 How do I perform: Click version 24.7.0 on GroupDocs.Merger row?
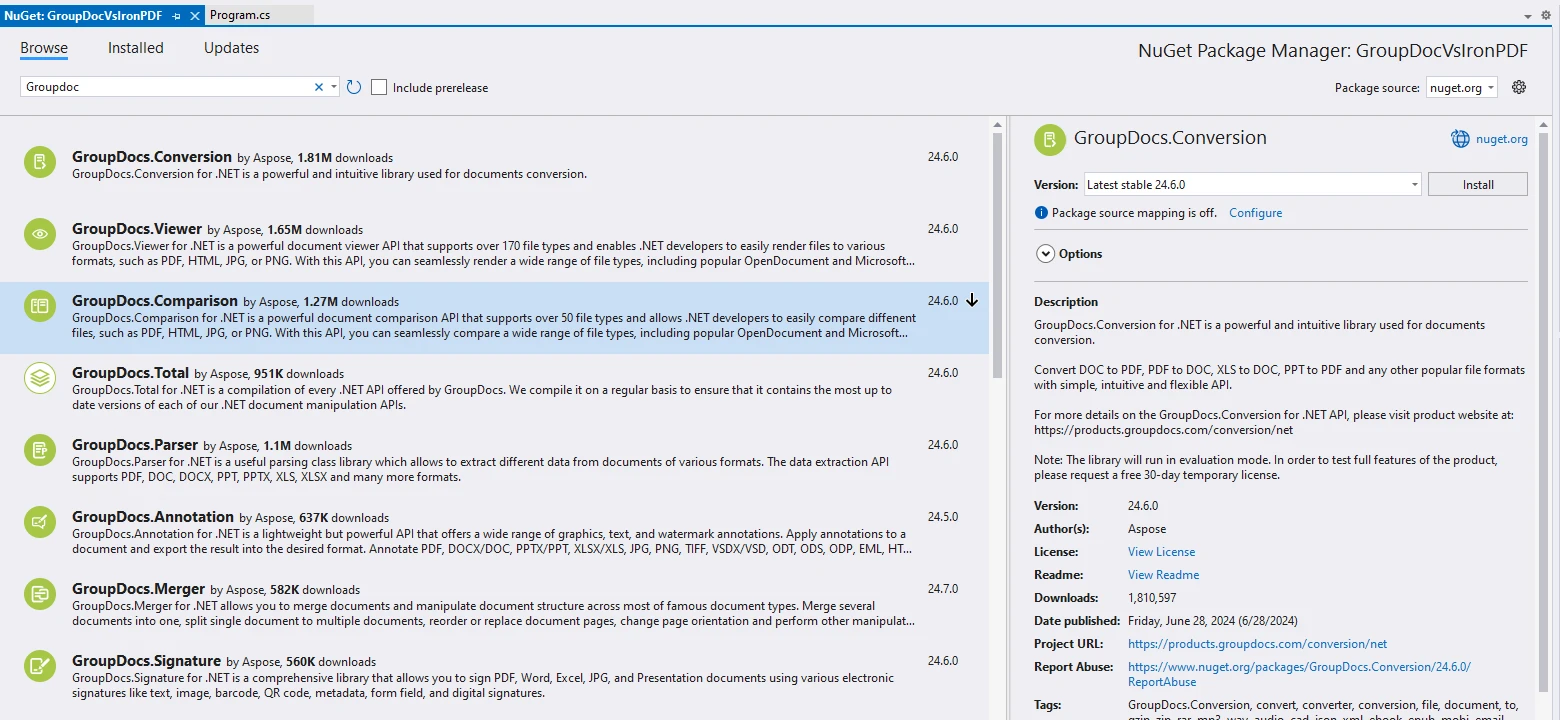tap(942, 589)
